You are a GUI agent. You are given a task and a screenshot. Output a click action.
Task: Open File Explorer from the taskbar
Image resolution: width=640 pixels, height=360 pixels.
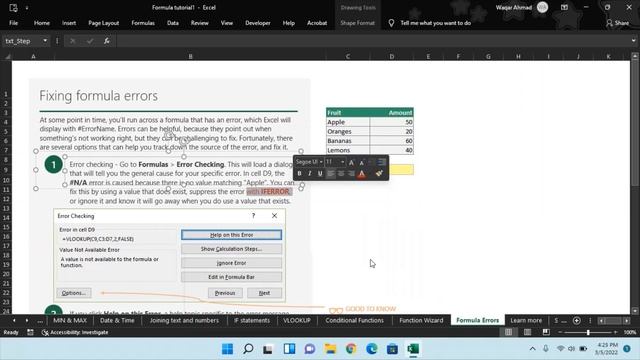tap(330, 349)
